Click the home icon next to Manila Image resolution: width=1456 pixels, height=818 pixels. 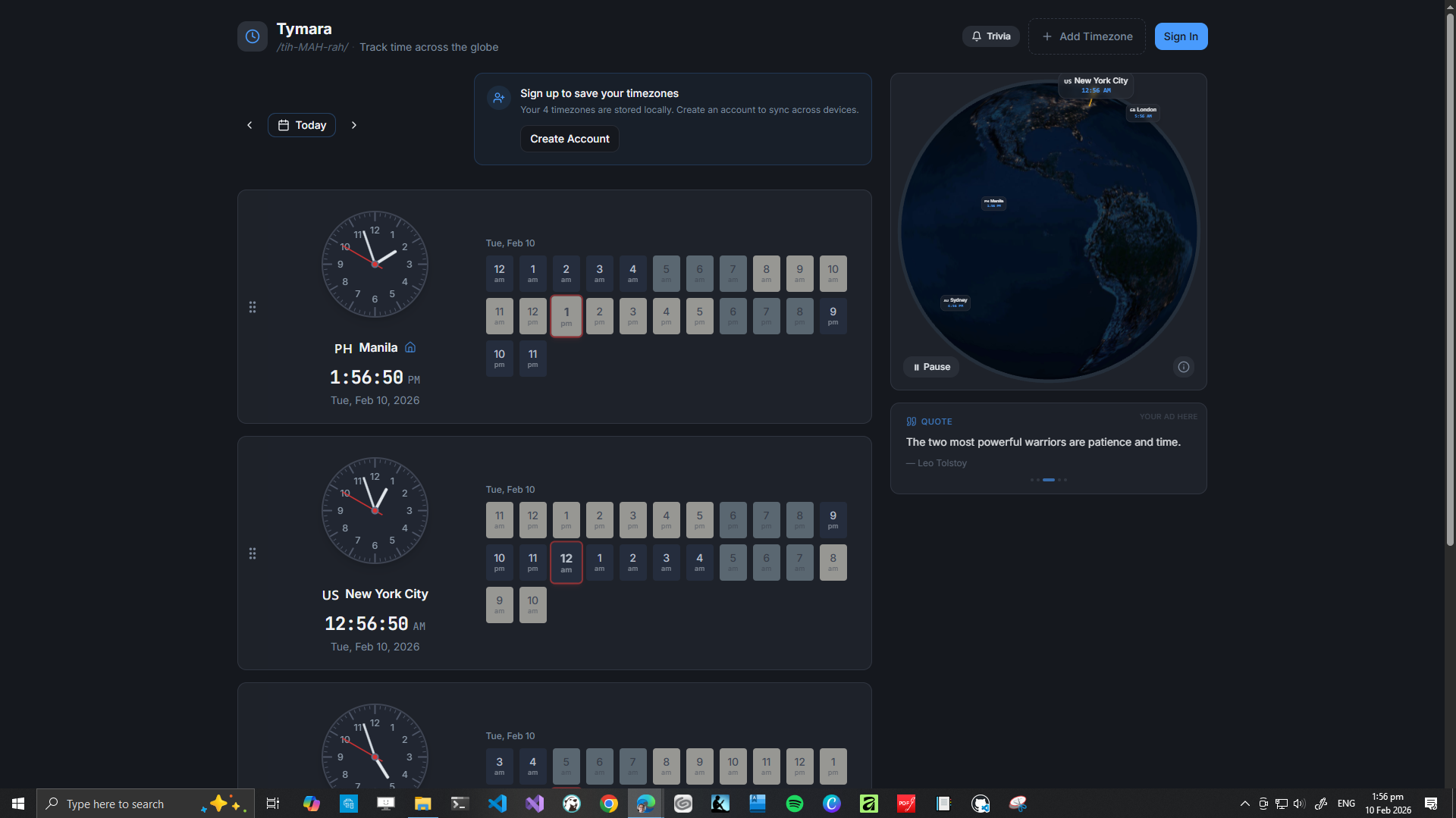tap(410, 348)
